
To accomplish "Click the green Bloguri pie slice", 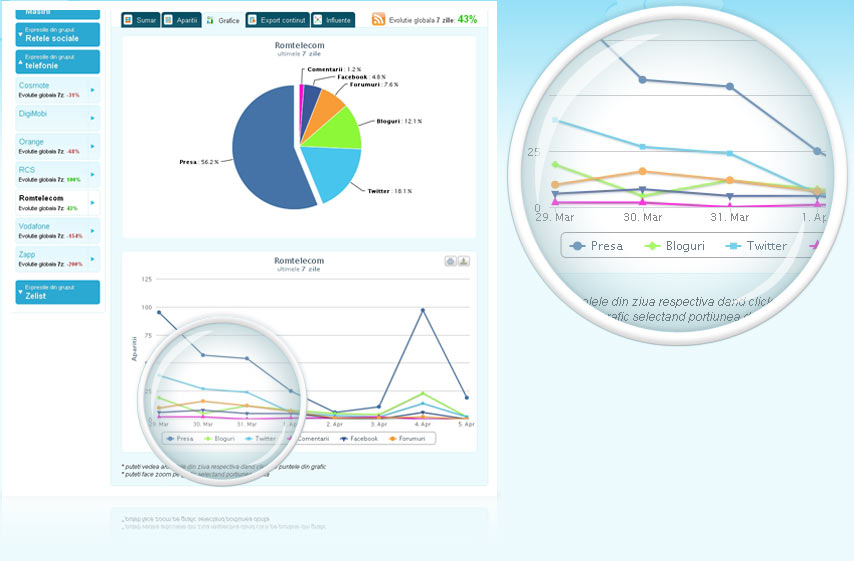I will pos(340,132).
